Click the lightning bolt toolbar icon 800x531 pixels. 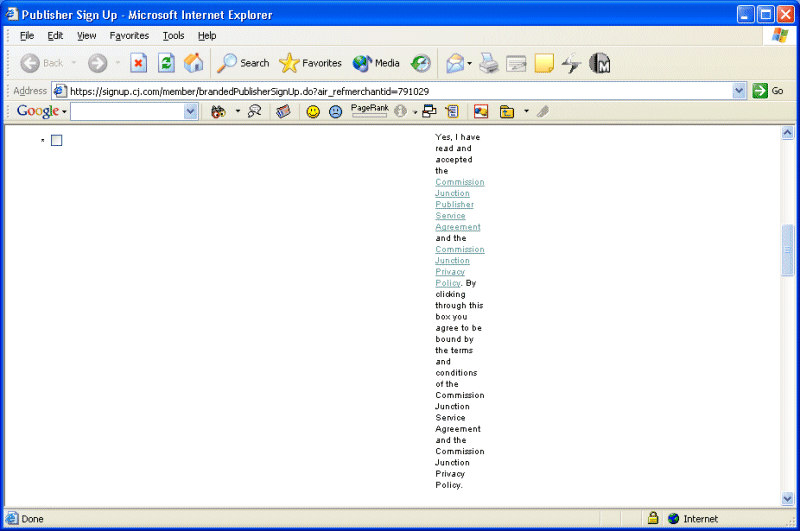tap(571, 63)
